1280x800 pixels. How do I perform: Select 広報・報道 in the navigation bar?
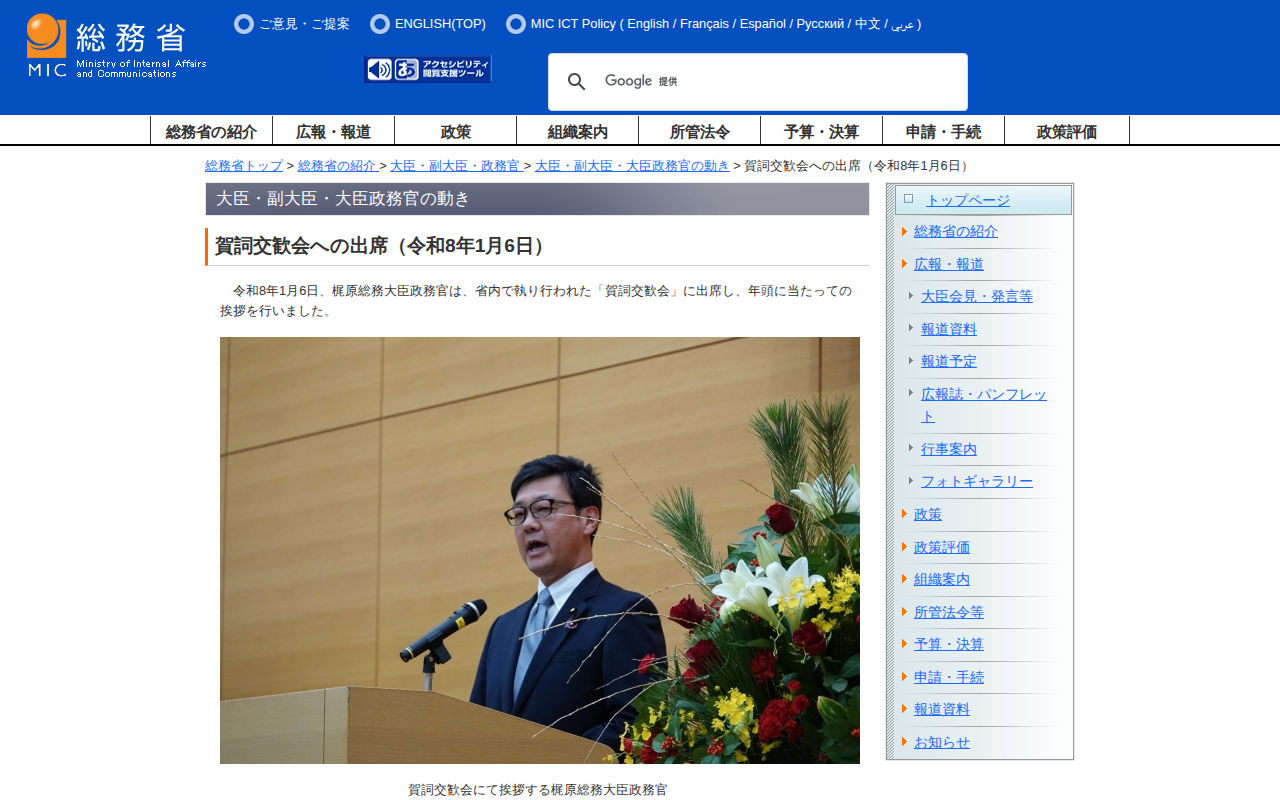[x=333, y=131]
